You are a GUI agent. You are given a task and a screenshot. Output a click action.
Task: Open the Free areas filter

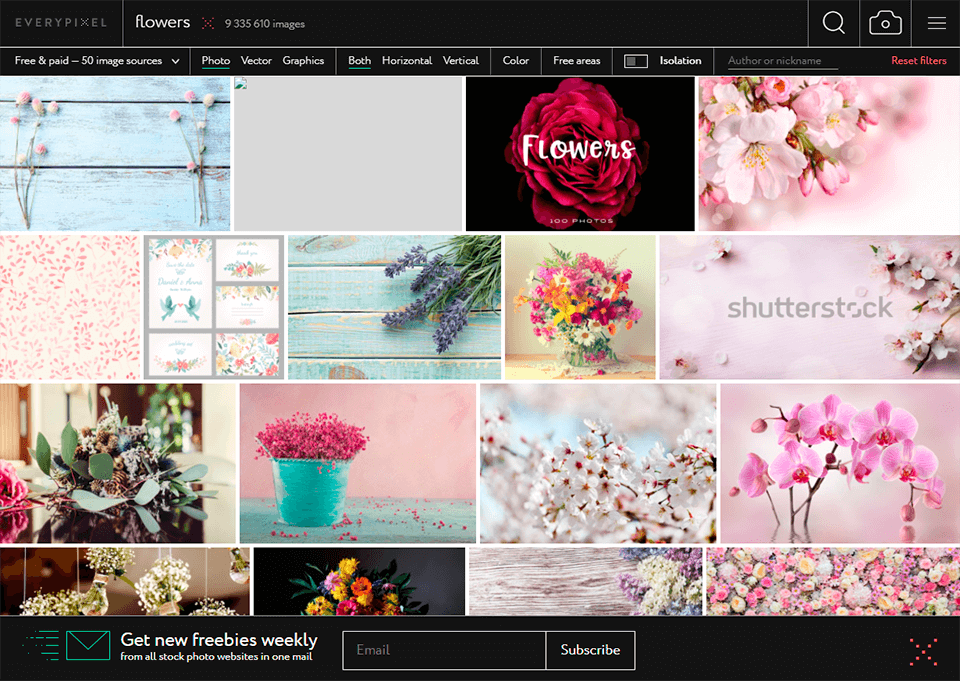pos(577,61)
